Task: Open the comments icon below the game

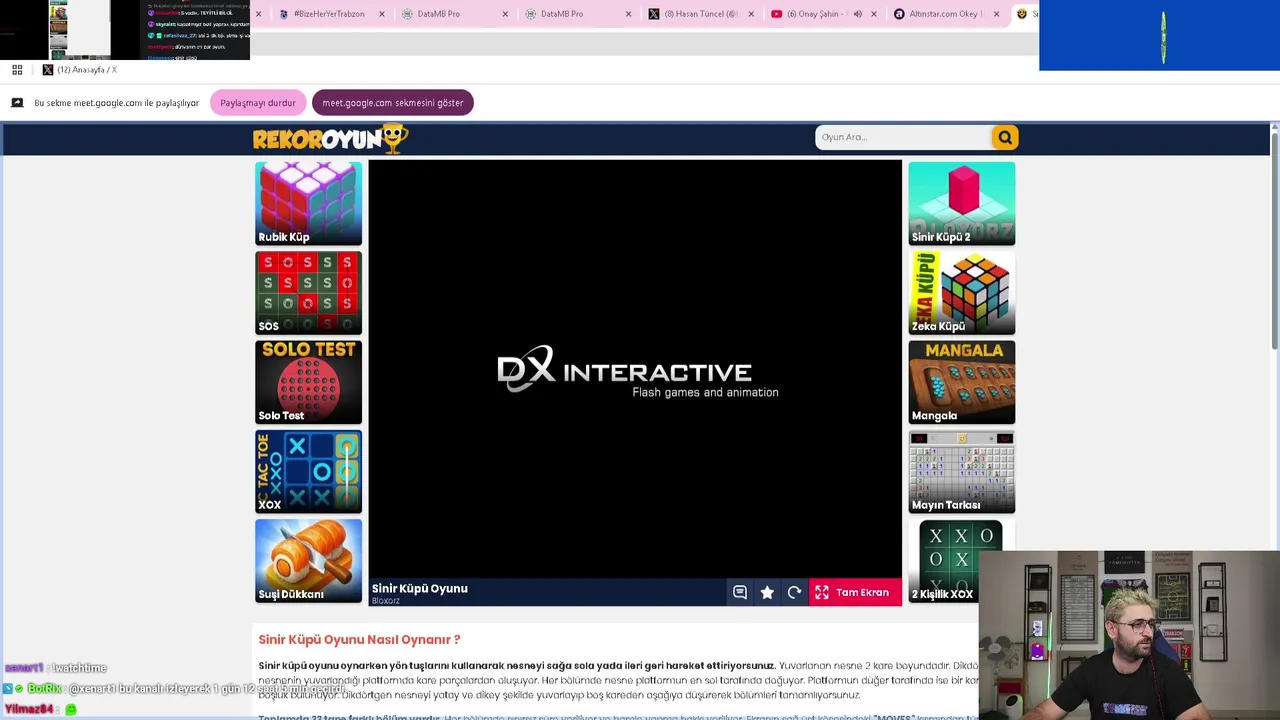Action: [740, 592]
